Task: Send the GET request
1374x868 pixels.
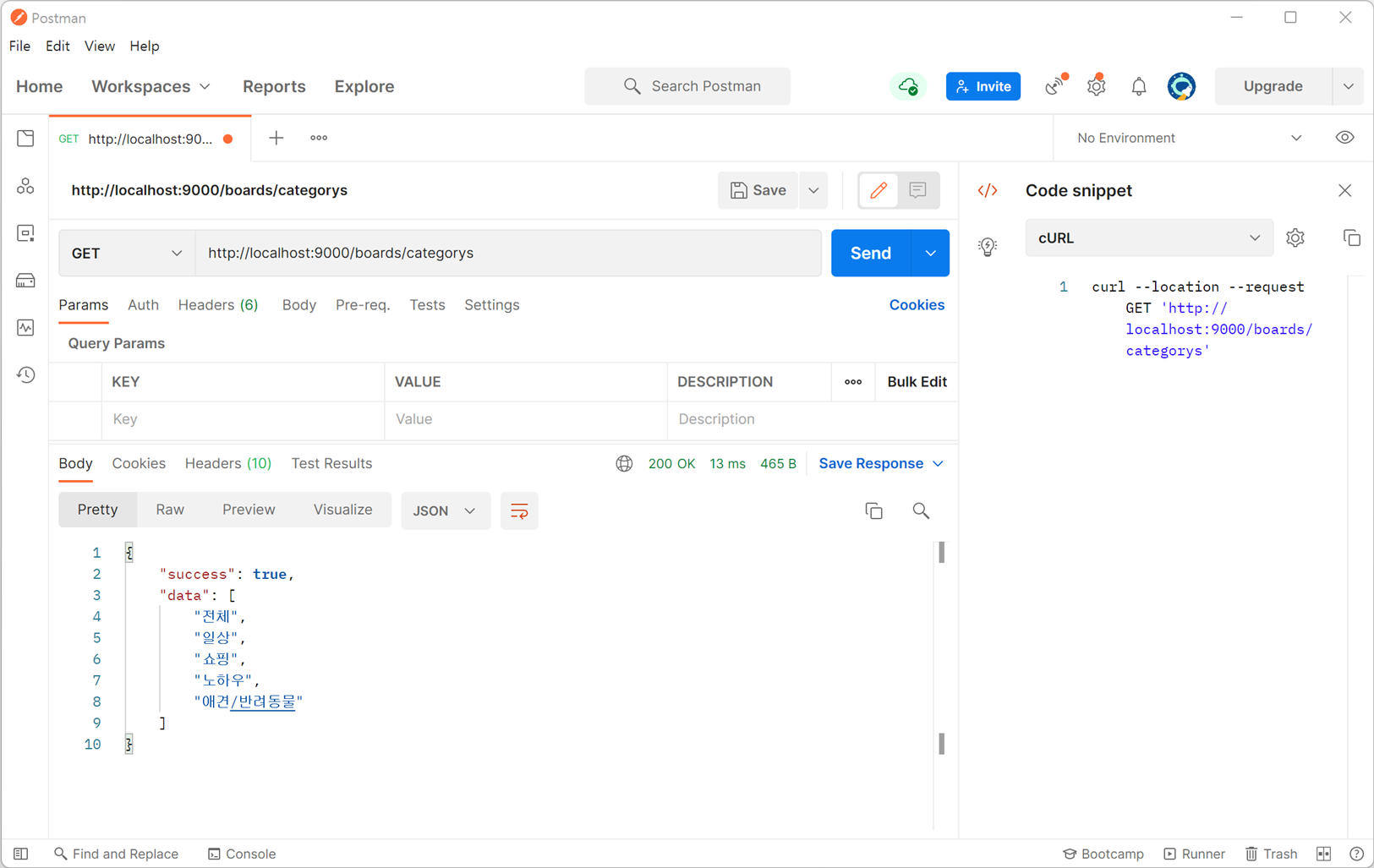Action: [871, 254]
